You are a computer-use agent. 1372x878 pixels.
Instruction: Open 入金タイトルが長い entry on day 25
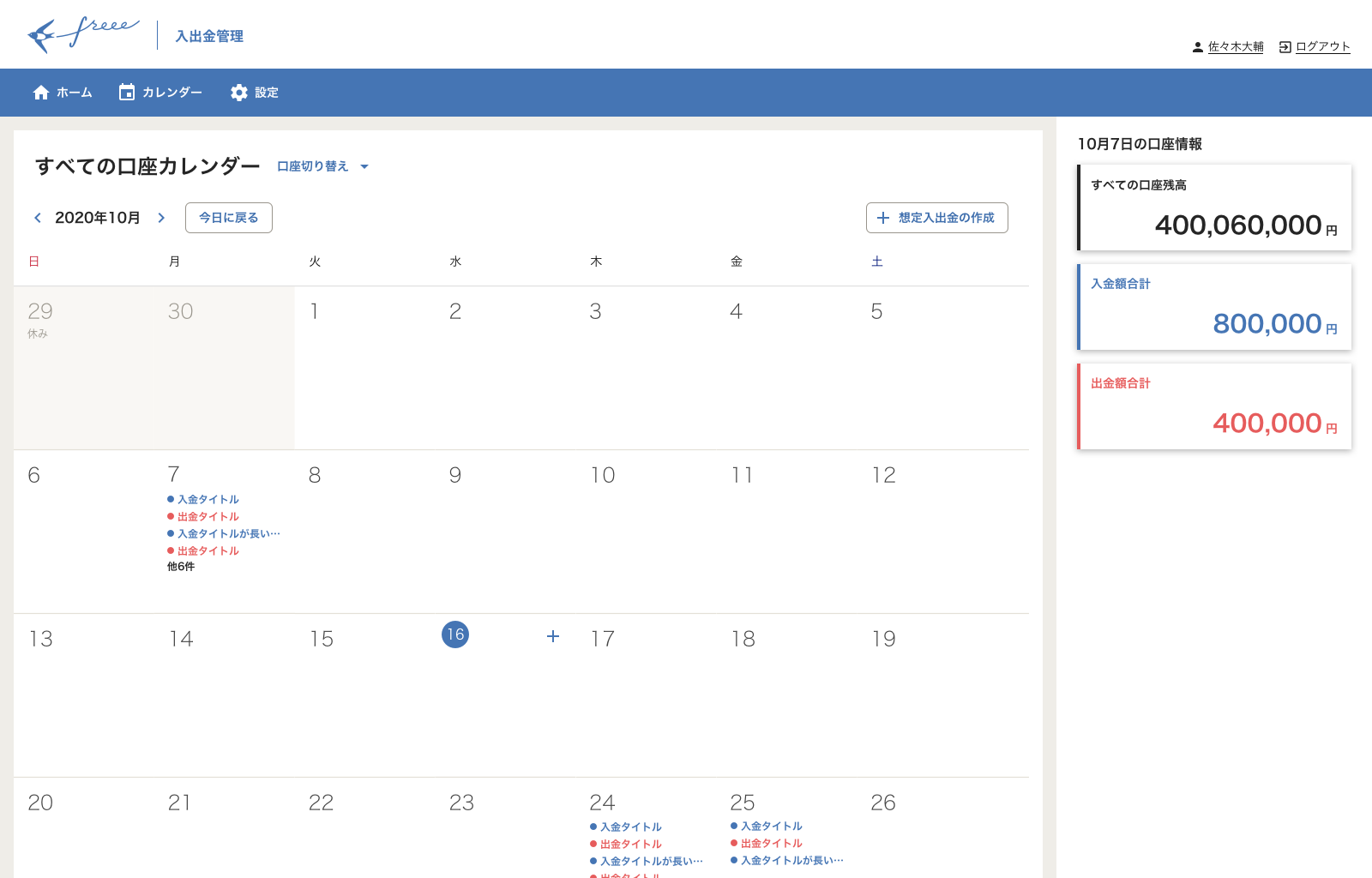pyautogui.click(x=791, y=861)
